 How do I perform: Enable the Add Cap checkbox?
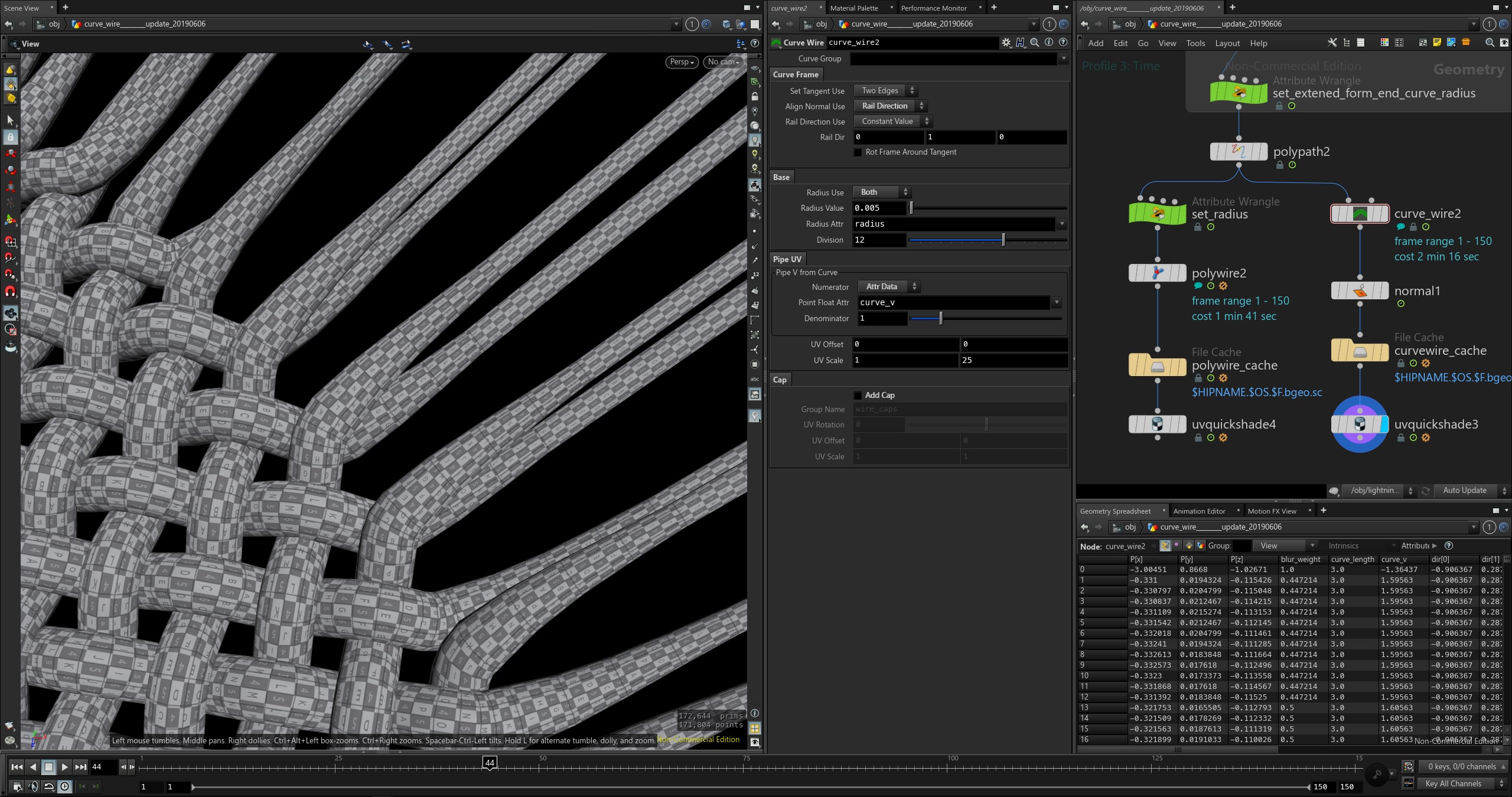[x=858, y=395]
